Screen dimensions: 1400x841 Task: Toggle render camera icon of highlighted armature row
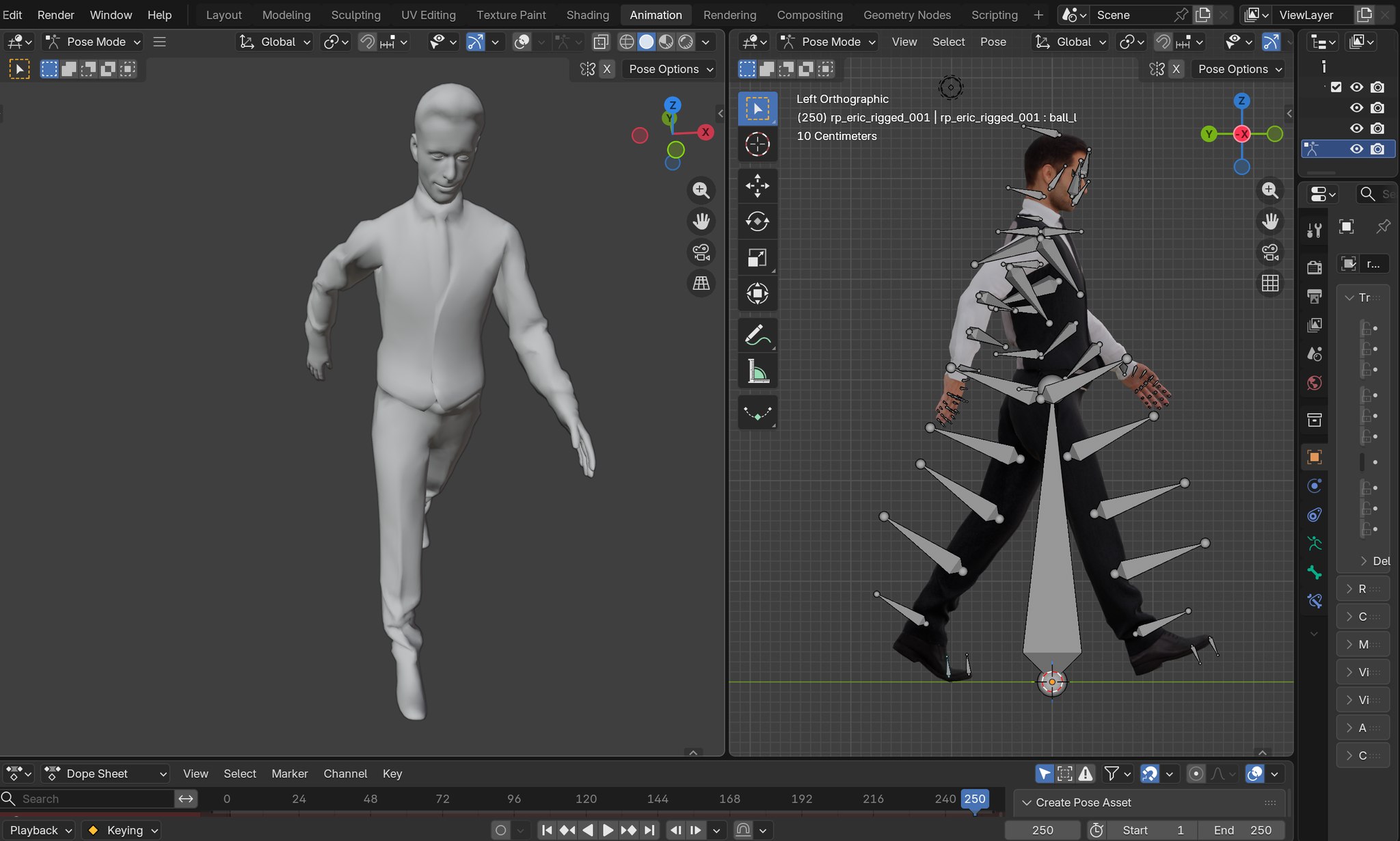pyautogui.click(x=1377, y=148)
